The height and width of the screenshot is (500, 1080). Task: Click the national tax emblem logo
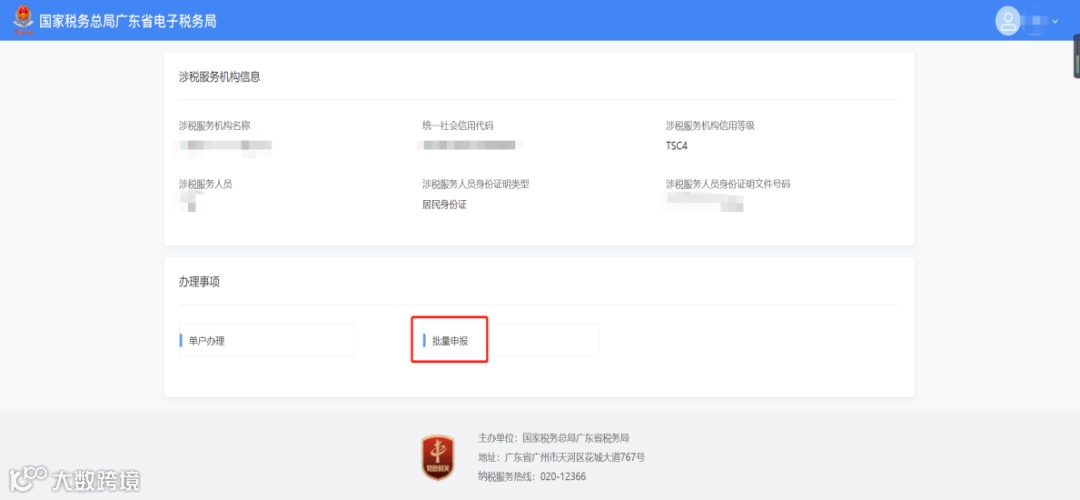(23, 20)
